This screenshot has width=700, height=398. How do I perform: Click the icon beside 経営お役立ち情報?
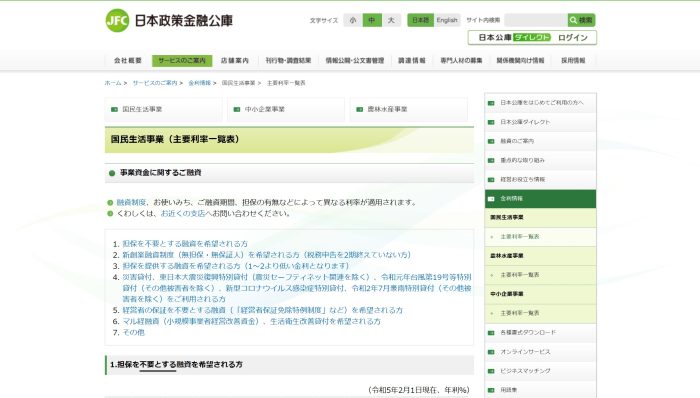click(491, 179)
